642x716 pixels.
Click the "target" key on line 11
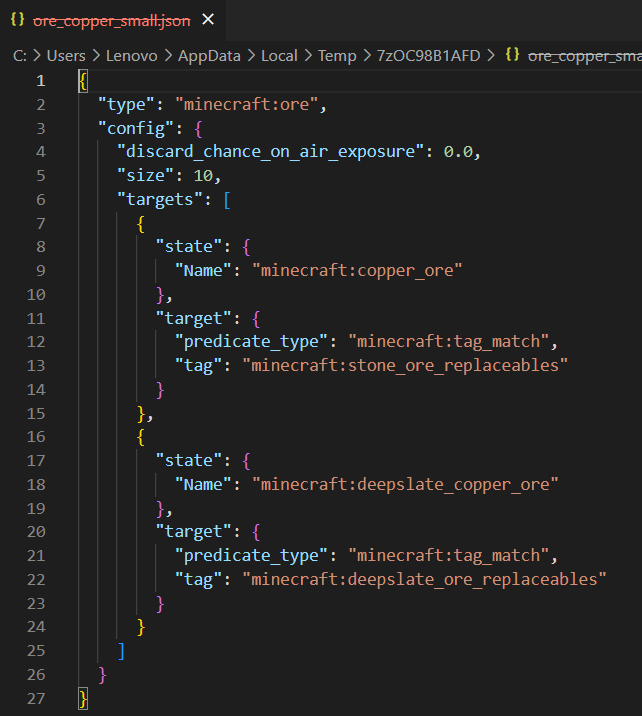[194, 318]
